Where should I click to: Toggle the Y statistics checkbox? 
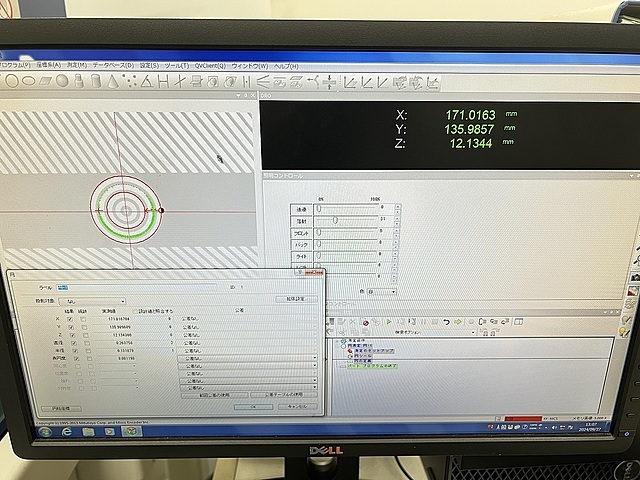[84, 328]
